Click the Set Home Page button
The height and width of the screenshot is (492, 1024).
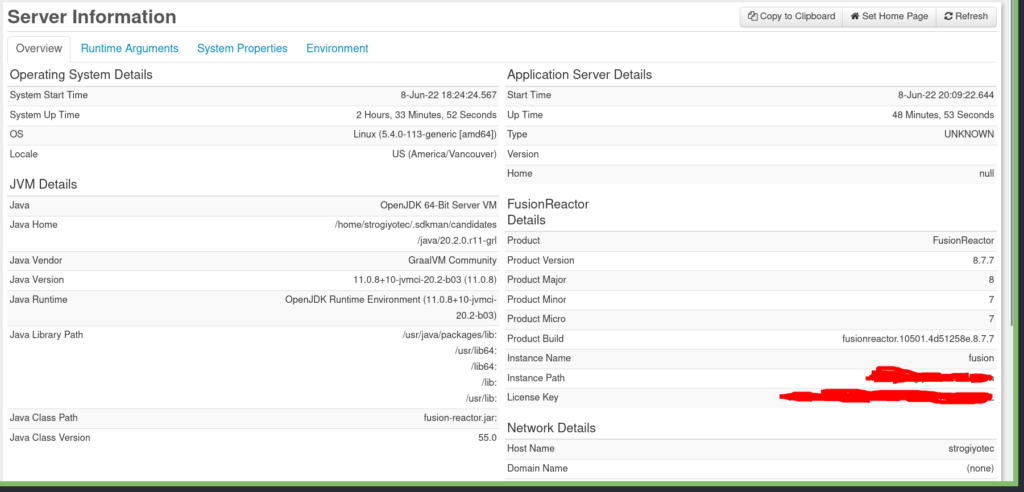tap(889, 16)
